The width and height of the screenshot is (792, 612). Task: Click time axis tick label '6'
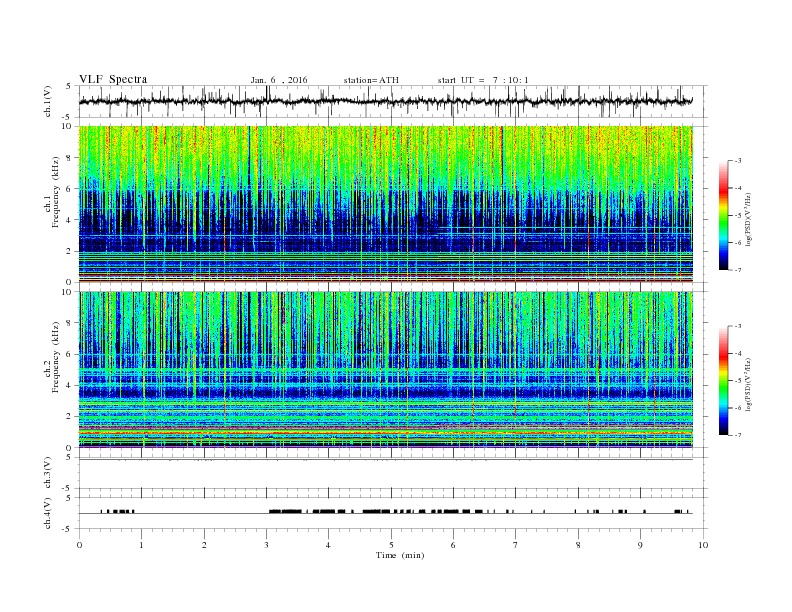pos(453,545)
